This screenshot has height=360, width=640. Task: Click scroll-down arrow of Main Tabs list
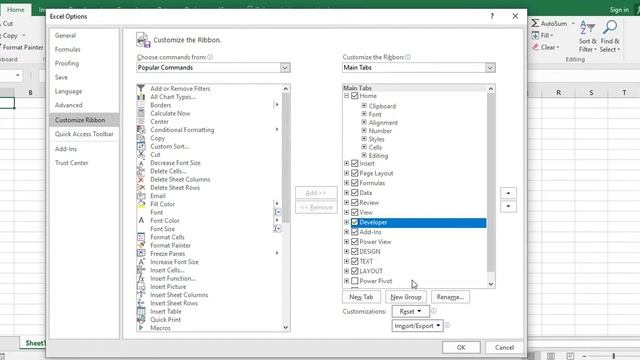tap(491, 284)
